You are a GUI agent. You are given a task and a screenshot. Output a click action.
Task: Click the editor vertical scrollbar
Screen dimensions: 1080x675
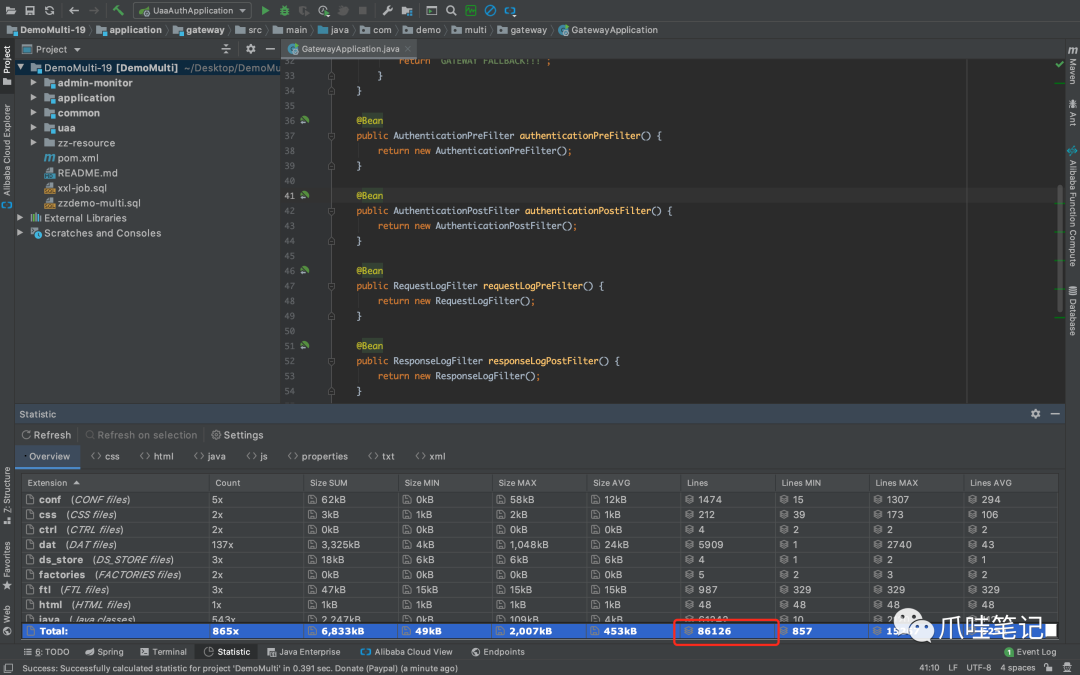[1059, 248]
